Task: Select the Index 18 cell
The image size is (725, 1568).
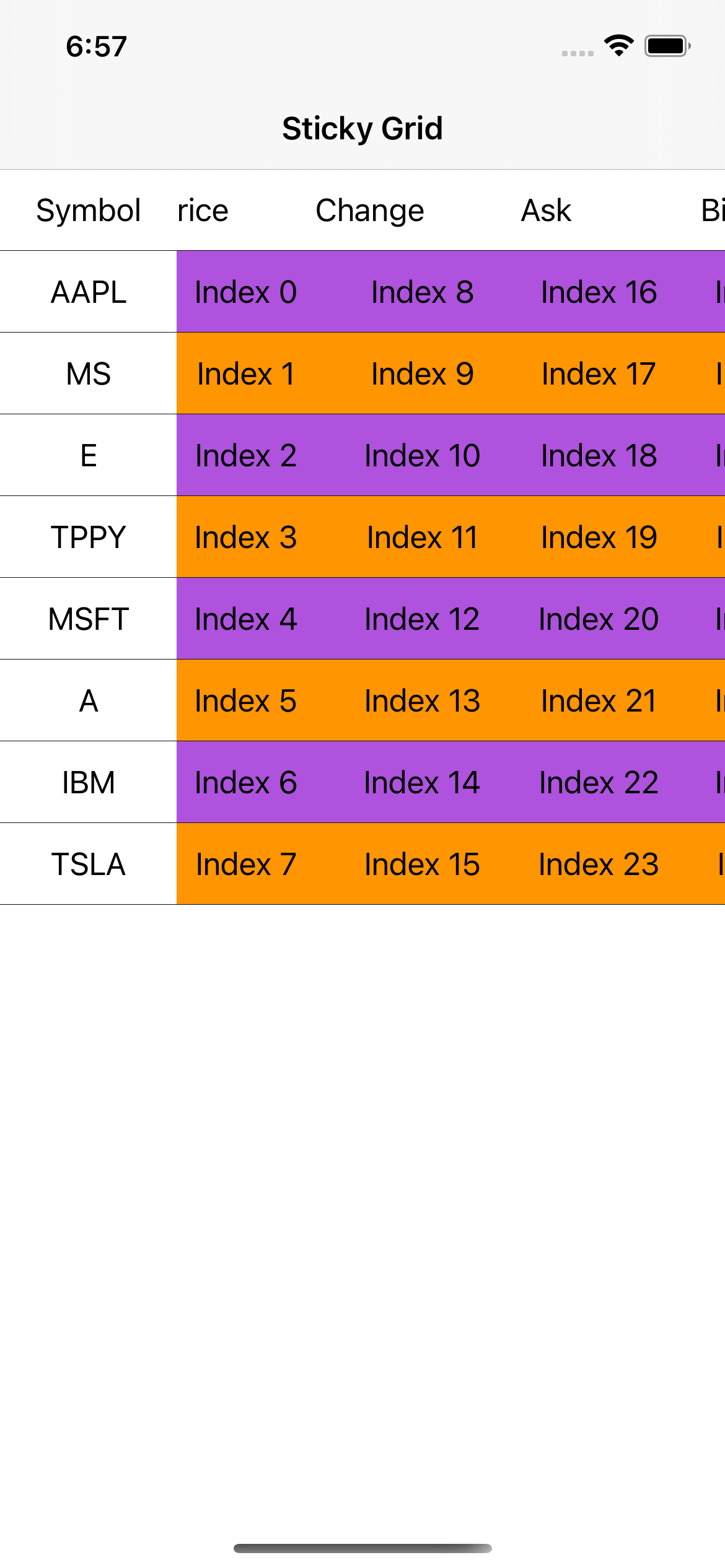Action: (599, 455)
